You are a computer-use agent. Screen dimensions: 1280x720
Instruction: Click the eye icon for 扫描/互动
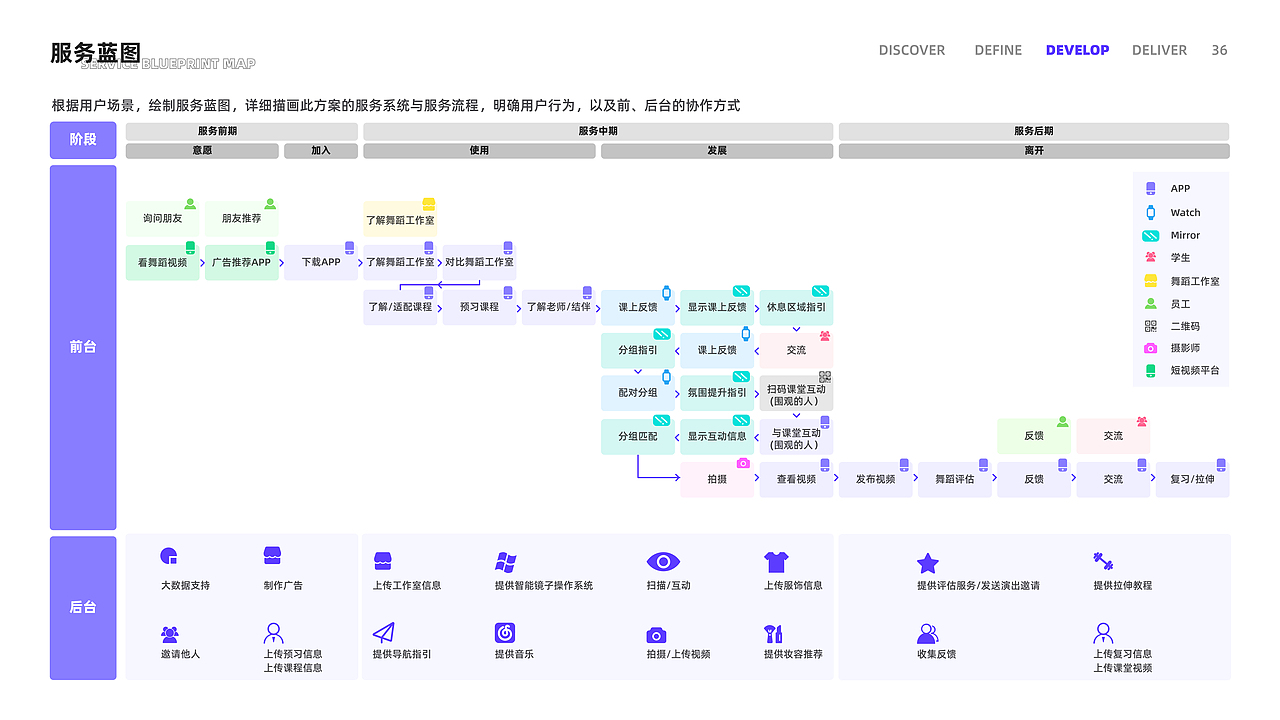coord(664,562)
